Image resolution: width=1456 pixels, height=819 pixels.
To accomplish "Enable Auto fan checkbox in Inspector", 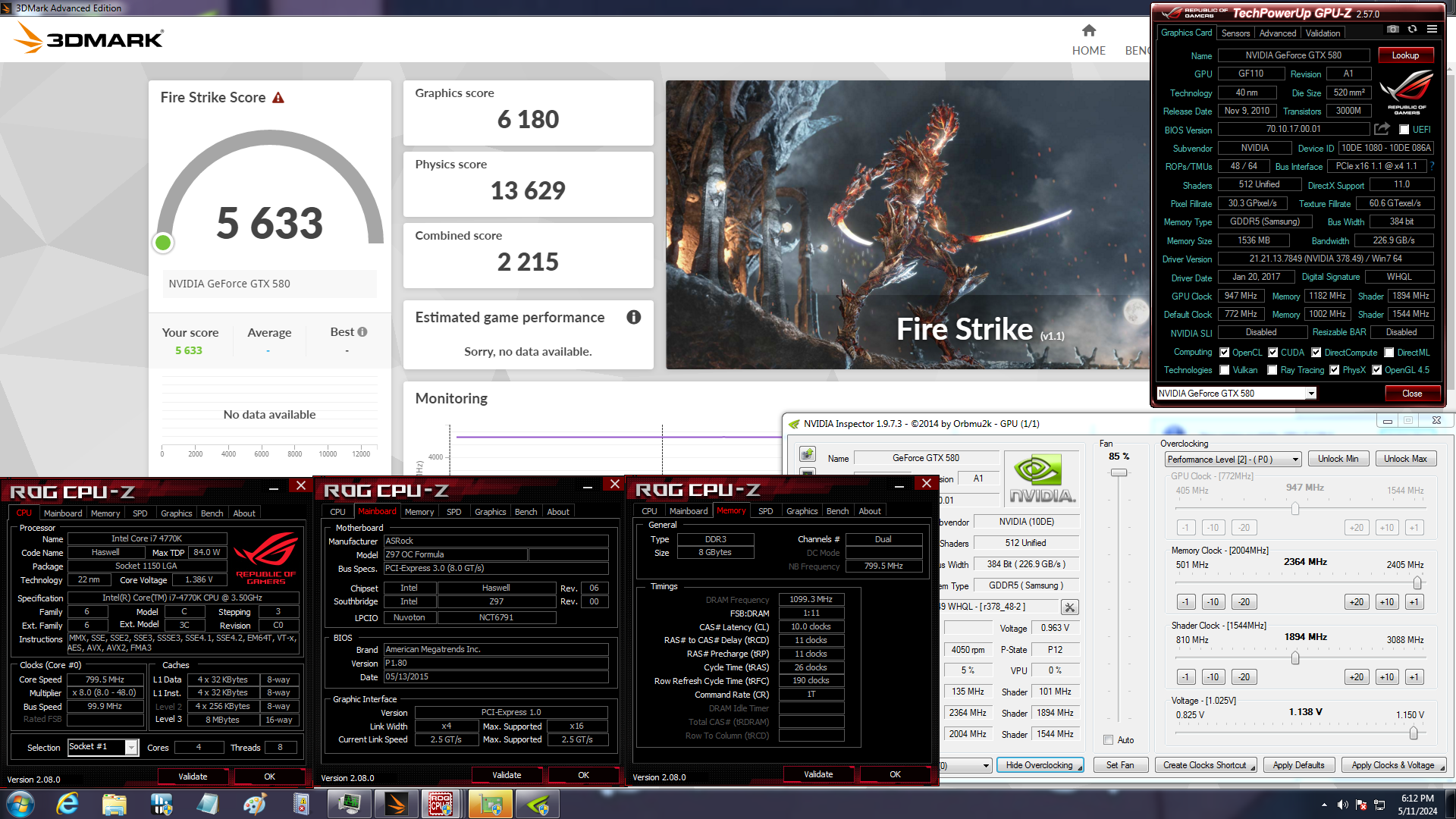I will tap(1109, 740).
